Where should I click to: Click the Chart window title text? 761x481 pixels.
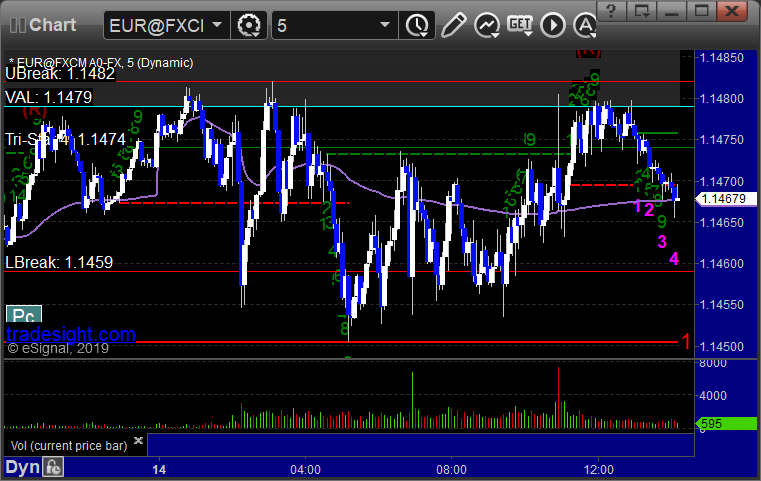tap(52, 25)
